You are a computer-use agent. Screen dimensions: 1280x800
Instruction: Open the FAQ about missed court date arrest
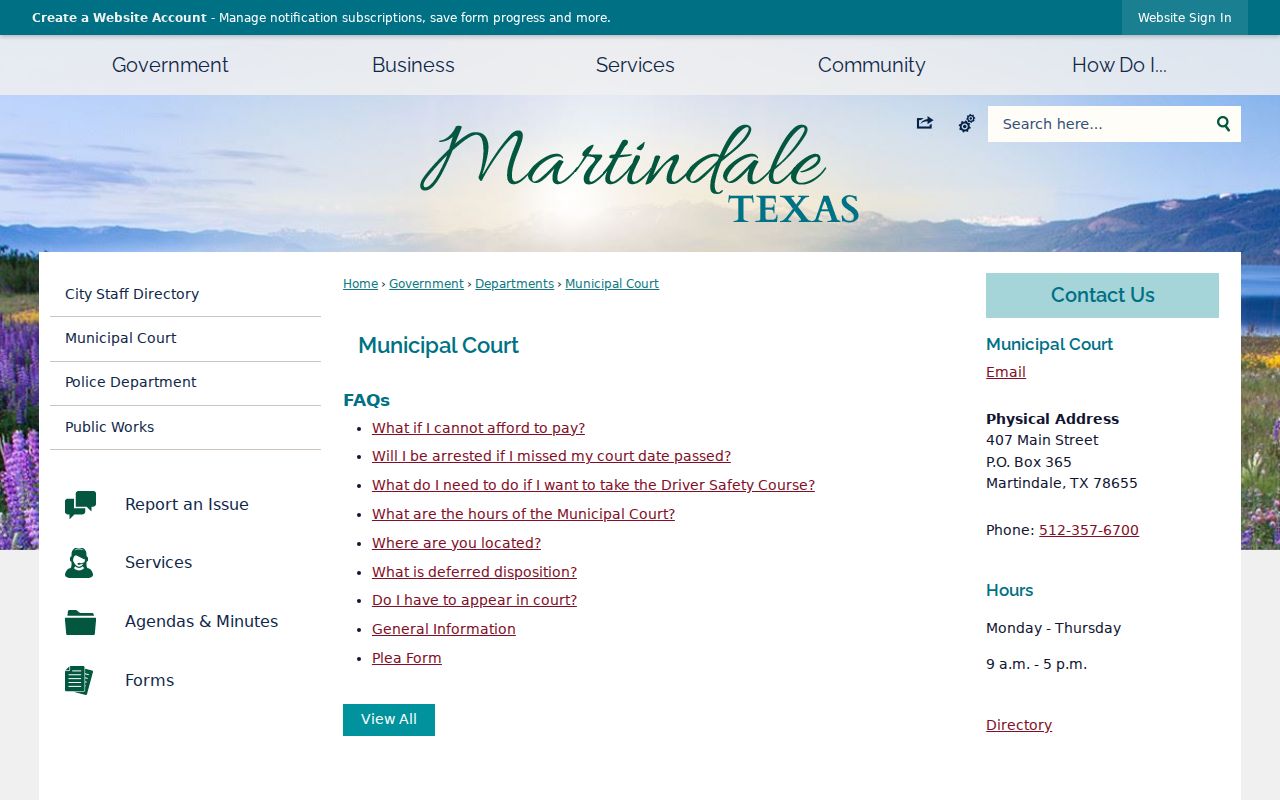(551, 456)
